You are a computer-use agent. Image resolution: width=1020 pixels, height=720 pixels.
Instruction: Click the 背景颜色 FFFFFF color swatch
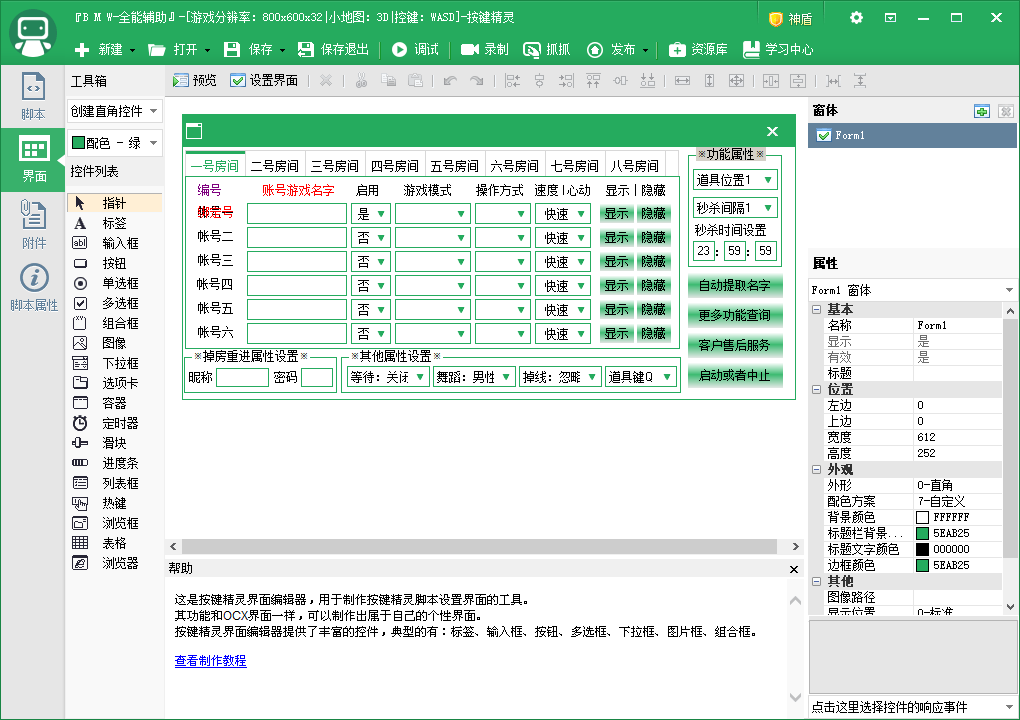tap(922, 517)
